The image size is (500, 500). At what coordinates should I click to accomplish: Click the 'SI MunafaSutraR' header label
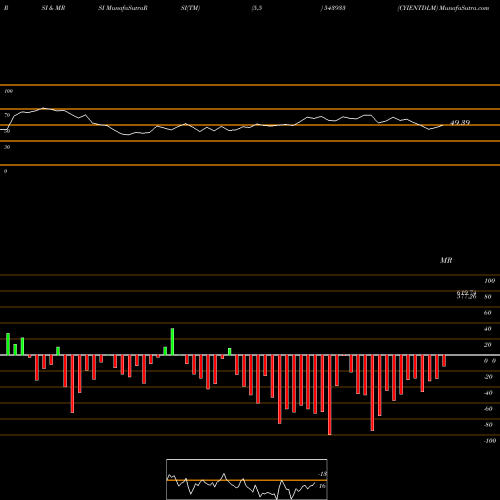(x=123, y=8)
